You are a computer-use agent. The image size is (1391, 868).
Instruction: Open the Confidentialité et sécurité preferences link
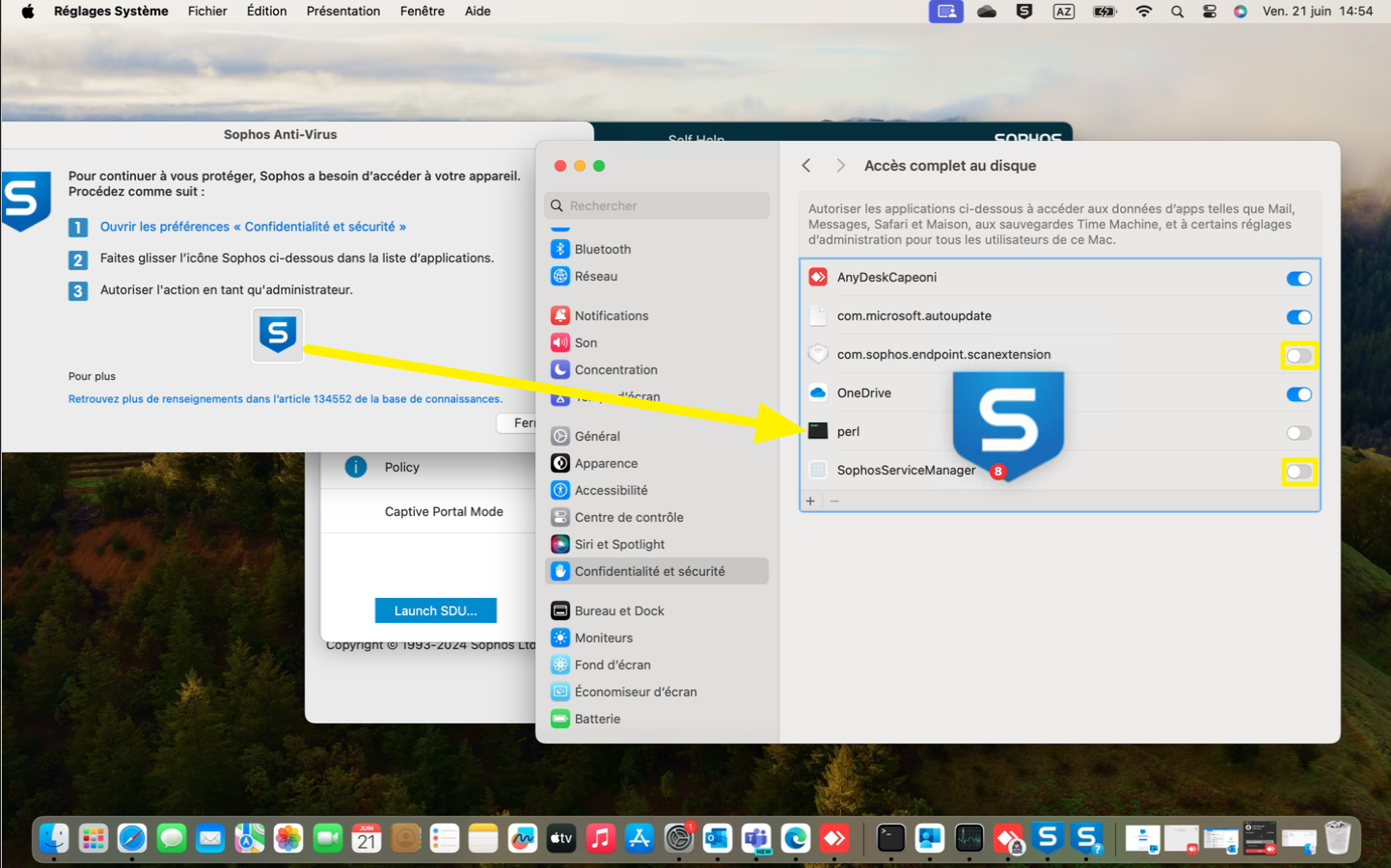click(253, 227)
